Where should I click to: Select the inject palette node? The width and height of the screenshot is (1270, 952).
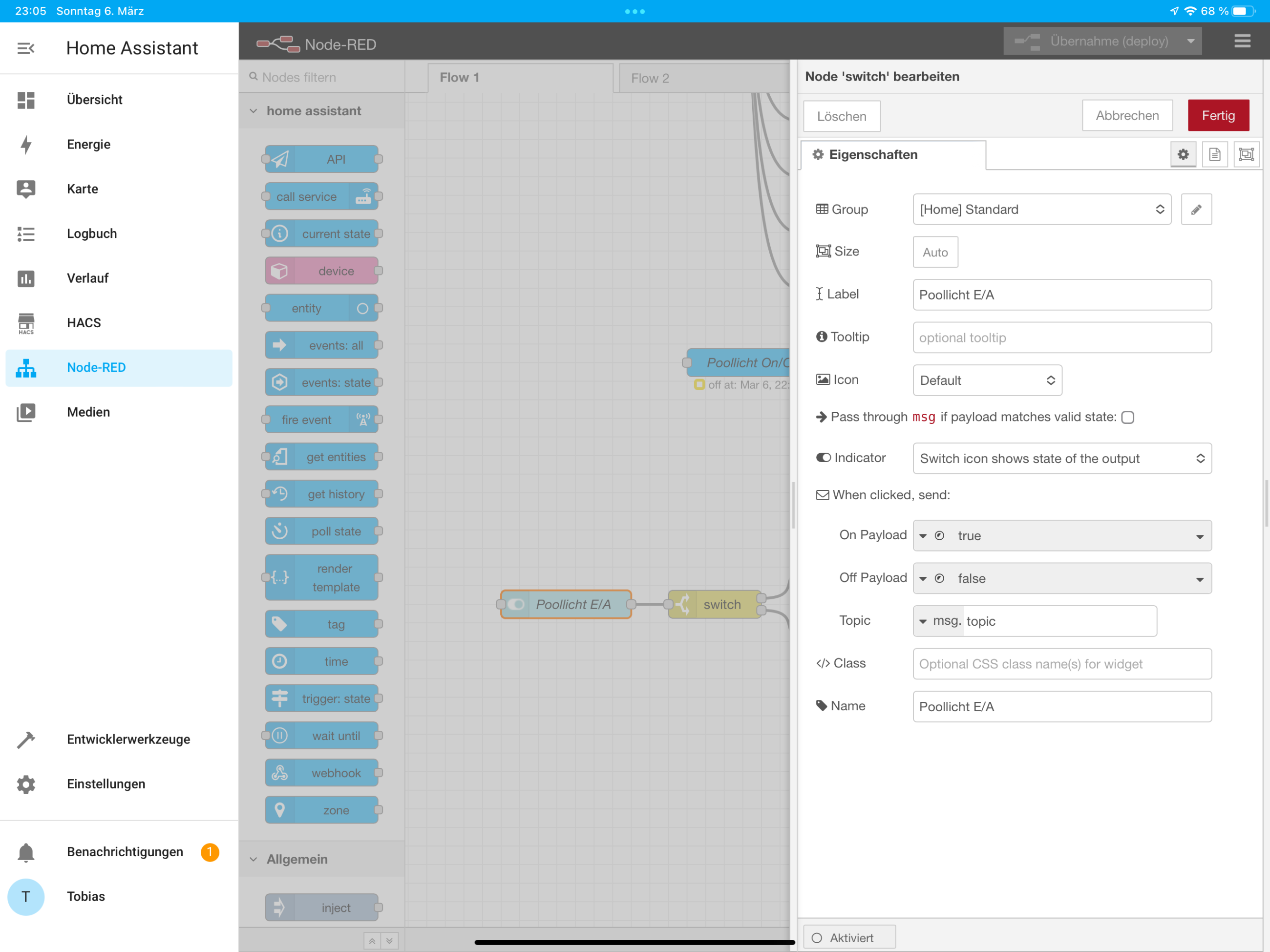point(321,908)
